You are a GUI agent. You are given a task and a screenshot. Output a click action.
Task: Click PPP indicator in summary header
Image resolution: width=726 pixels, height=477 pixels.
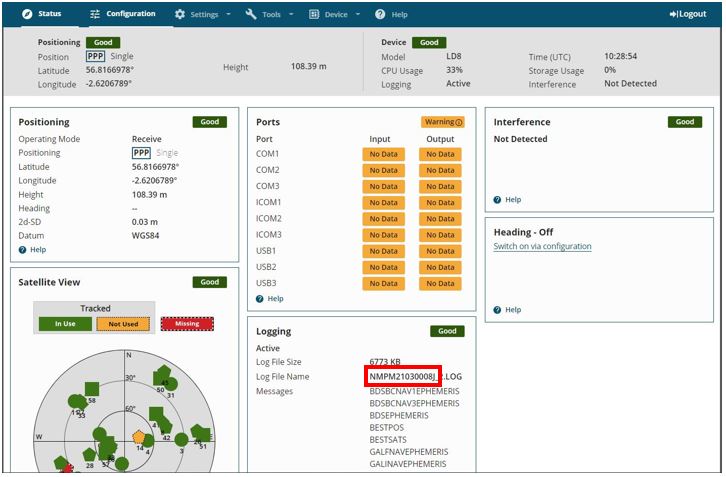tap(95, 56)
